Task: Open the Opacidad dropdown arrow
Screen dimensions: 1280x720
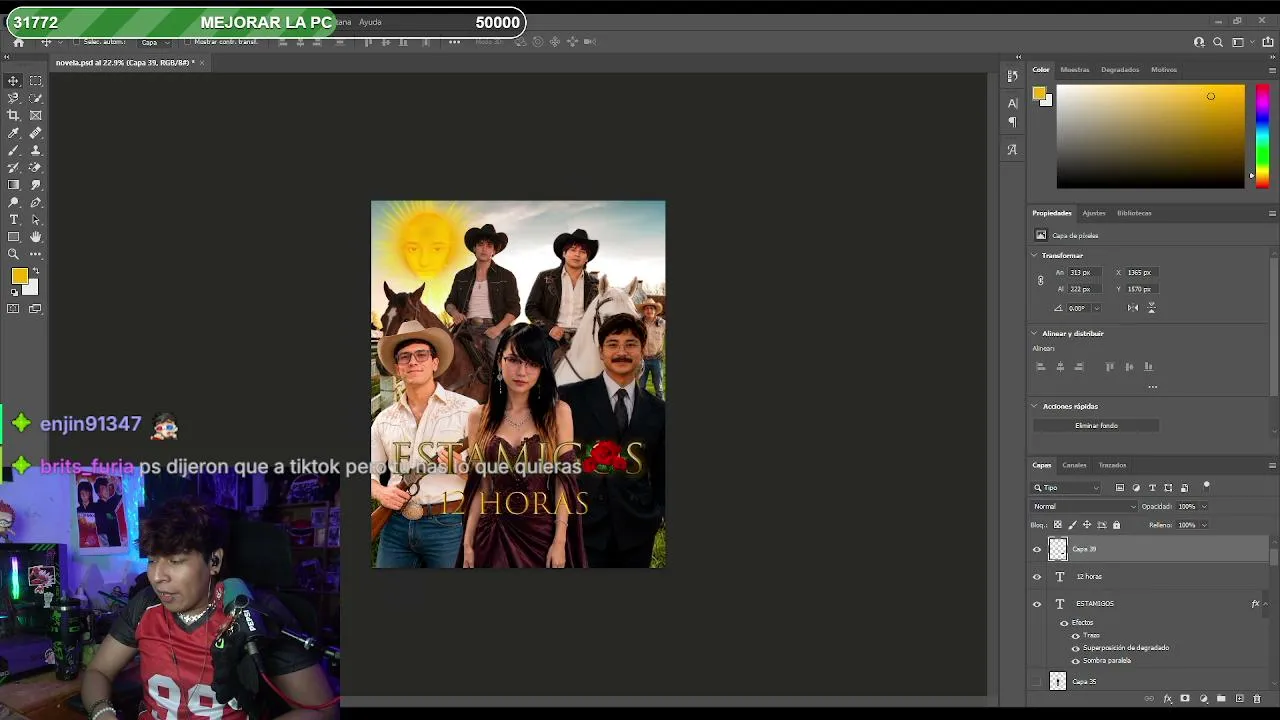Action: coord(1203,507)
